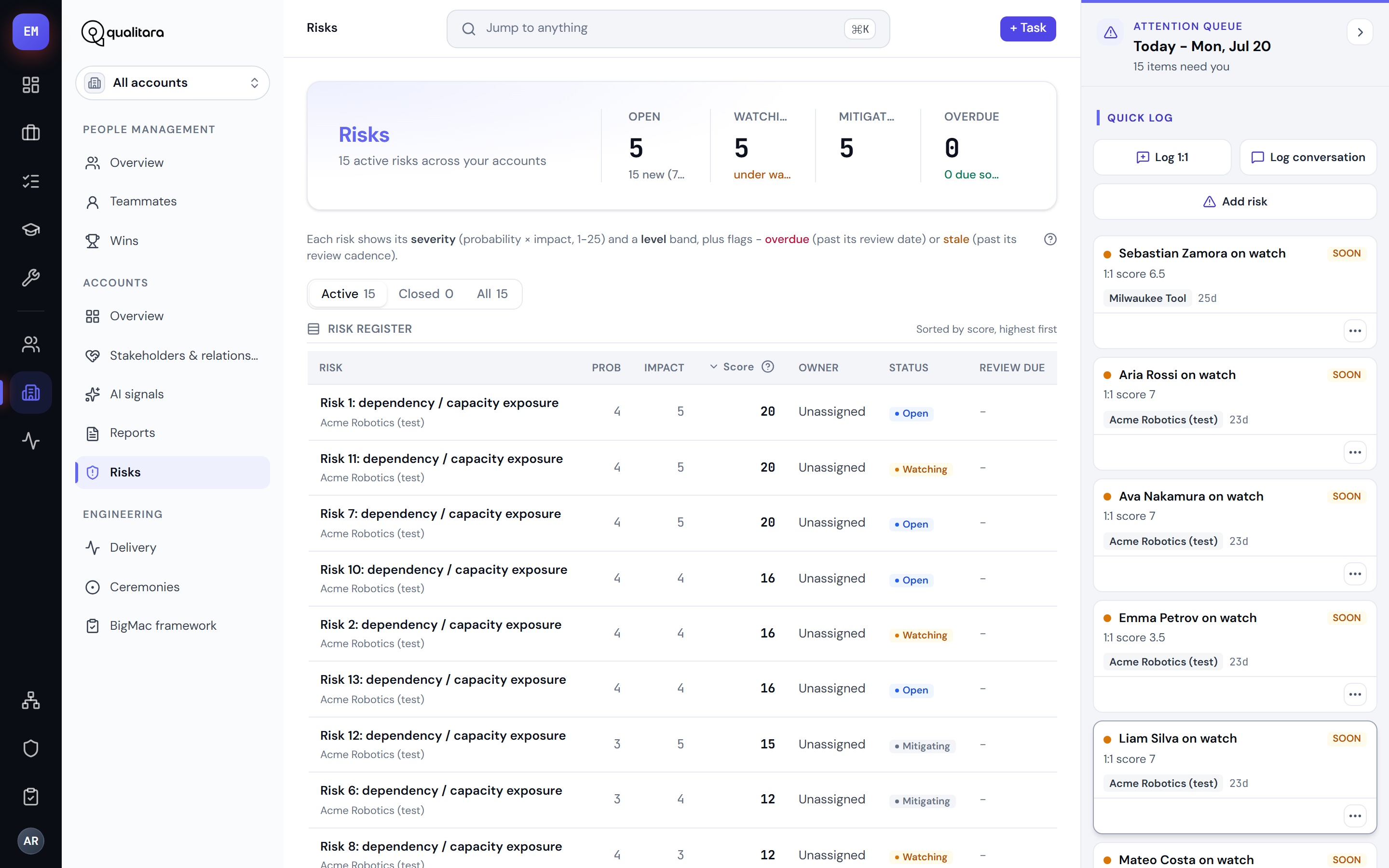Screen dimensions: 1389x868
Task: Click the highlighted building icon in the left rail
Action: (x=31, y=393)
